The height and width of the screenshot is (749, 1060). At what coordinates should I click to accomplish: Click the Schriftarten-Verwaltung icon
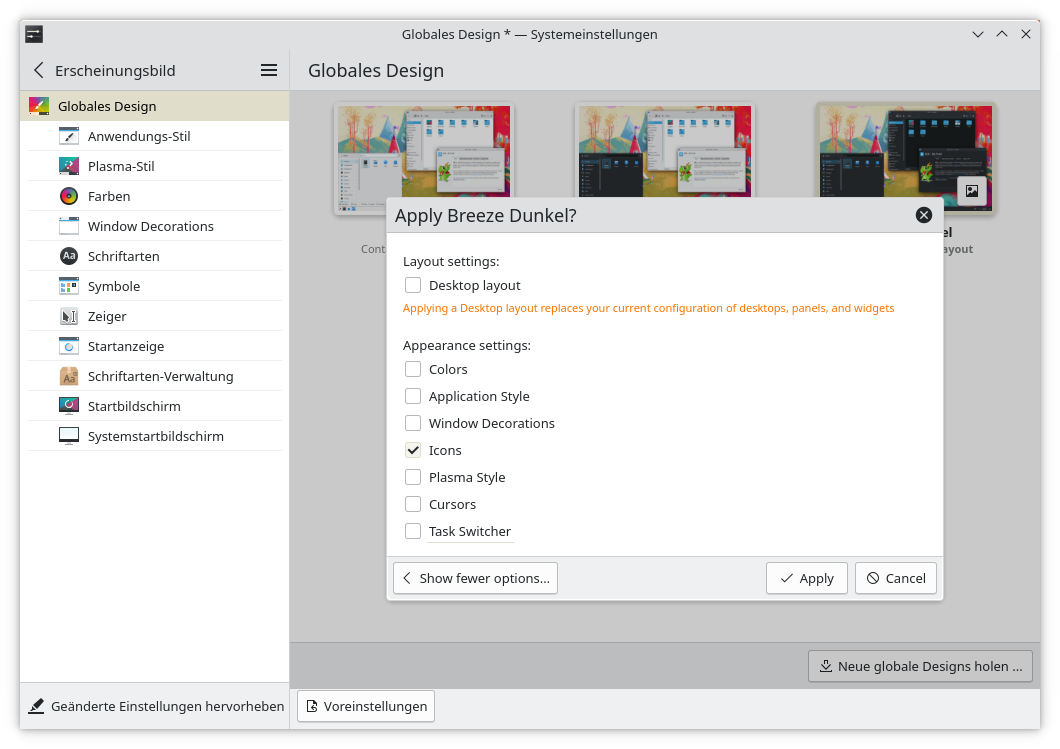click(x=69, y=376)
